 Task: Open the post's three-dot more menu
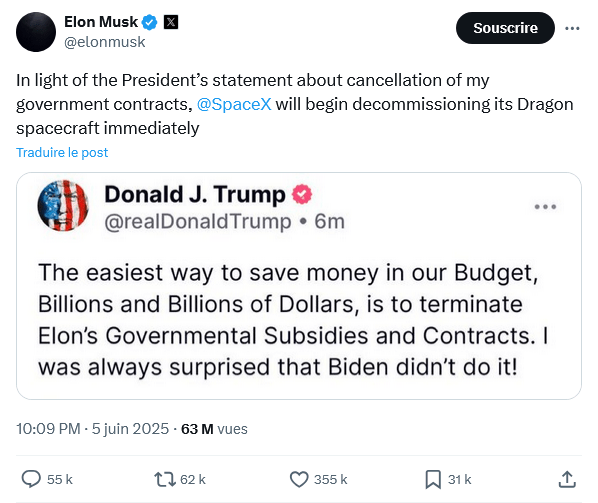(x=572, y=28)
